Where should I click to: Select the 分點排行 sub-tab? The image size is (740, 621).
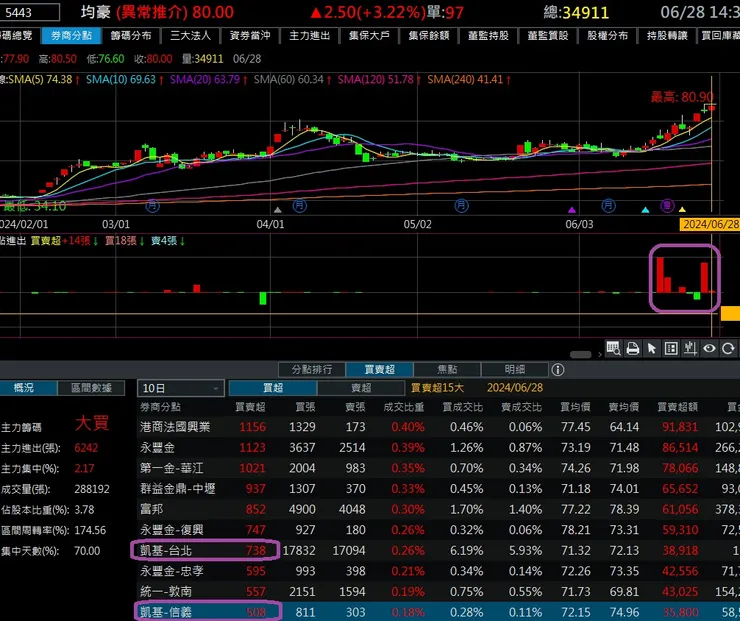click(312, 369)
